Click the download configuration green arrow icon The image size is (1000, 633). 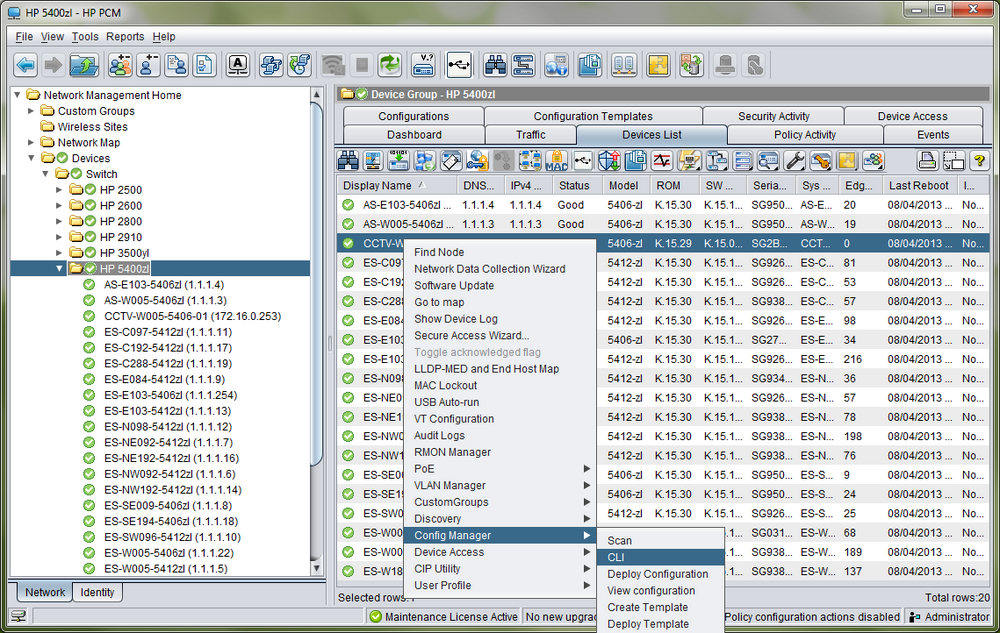tap(399, 161)
